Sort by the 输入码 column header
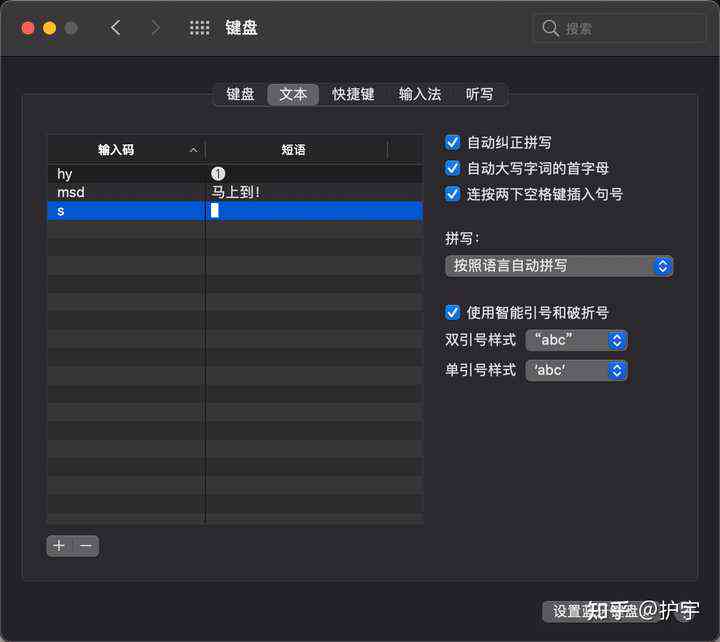Screen dimensions: 720x642 click(126, 150)
